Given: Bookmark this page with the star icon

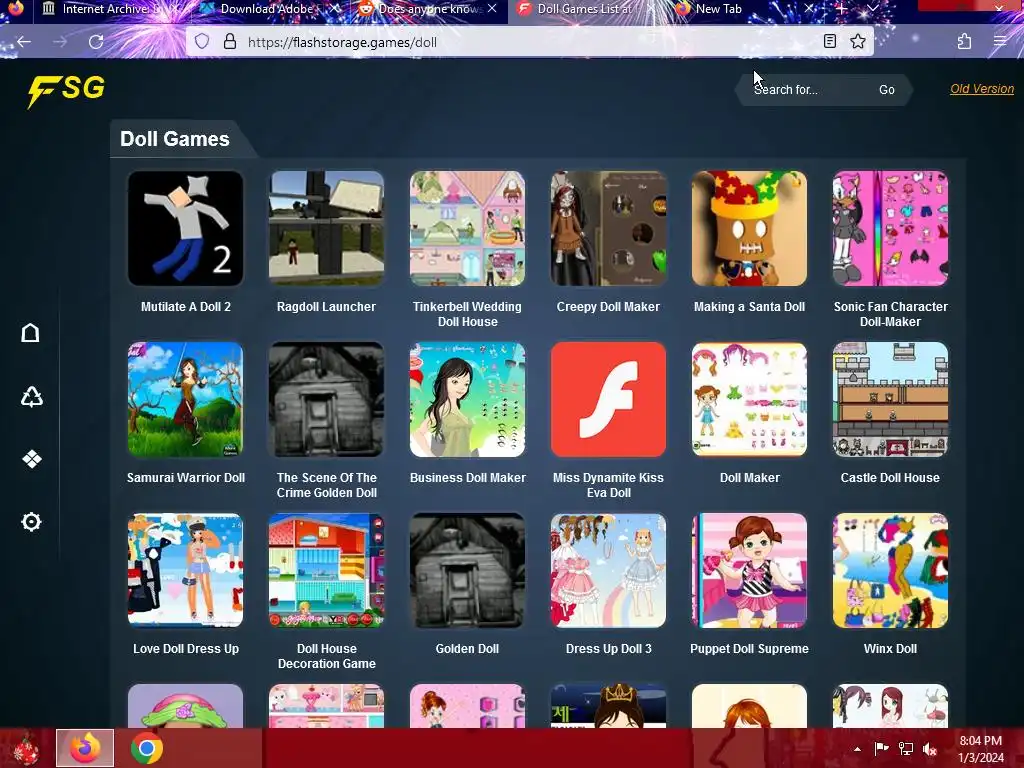Looking at the screenshot, I should pyautogui.click(x=858, y=42).
